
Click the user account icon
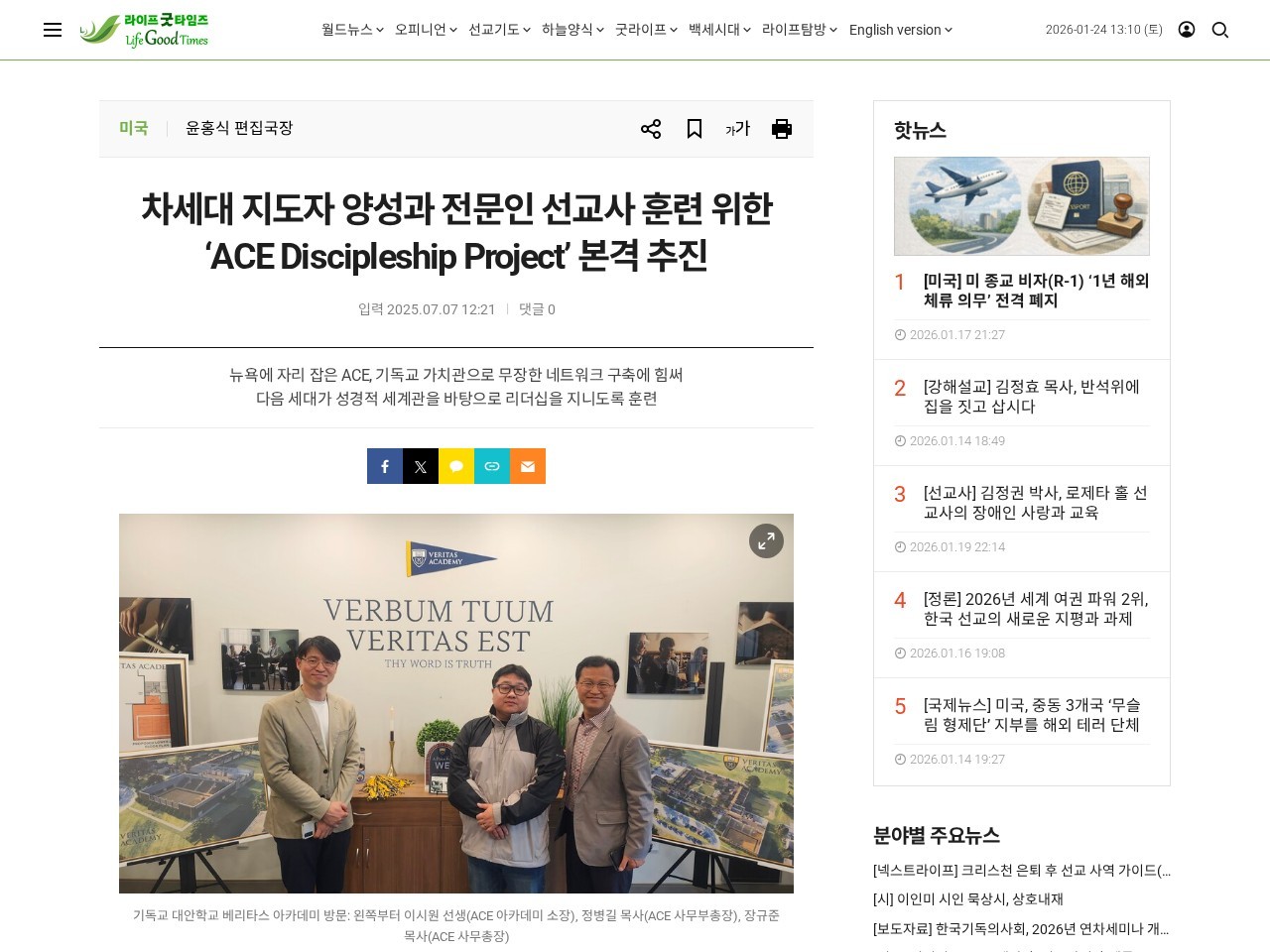pyautogui.click(x=1187, y=30)
